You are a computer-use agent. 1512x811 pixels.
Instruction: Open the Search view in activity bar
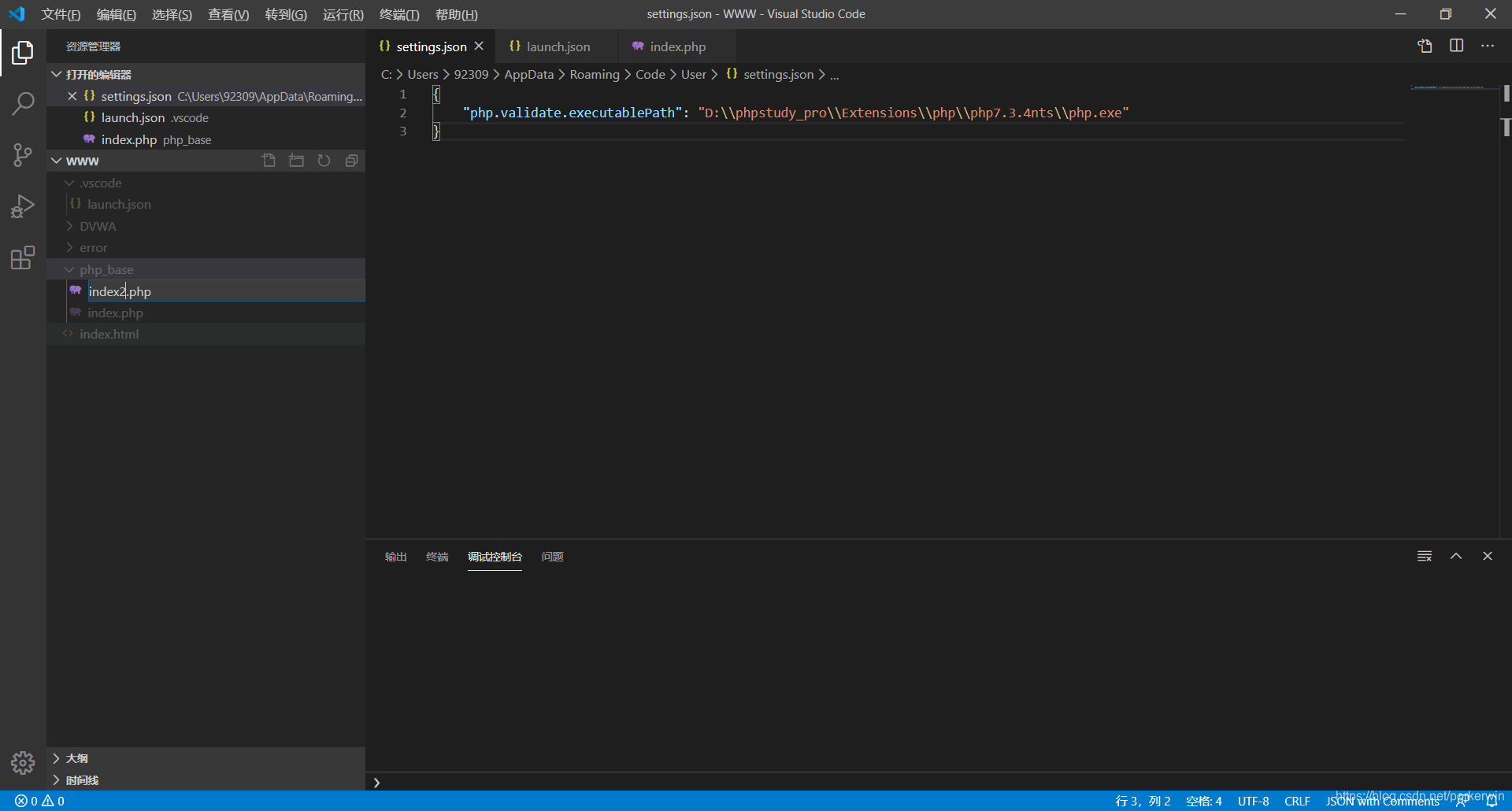(23, 103)
